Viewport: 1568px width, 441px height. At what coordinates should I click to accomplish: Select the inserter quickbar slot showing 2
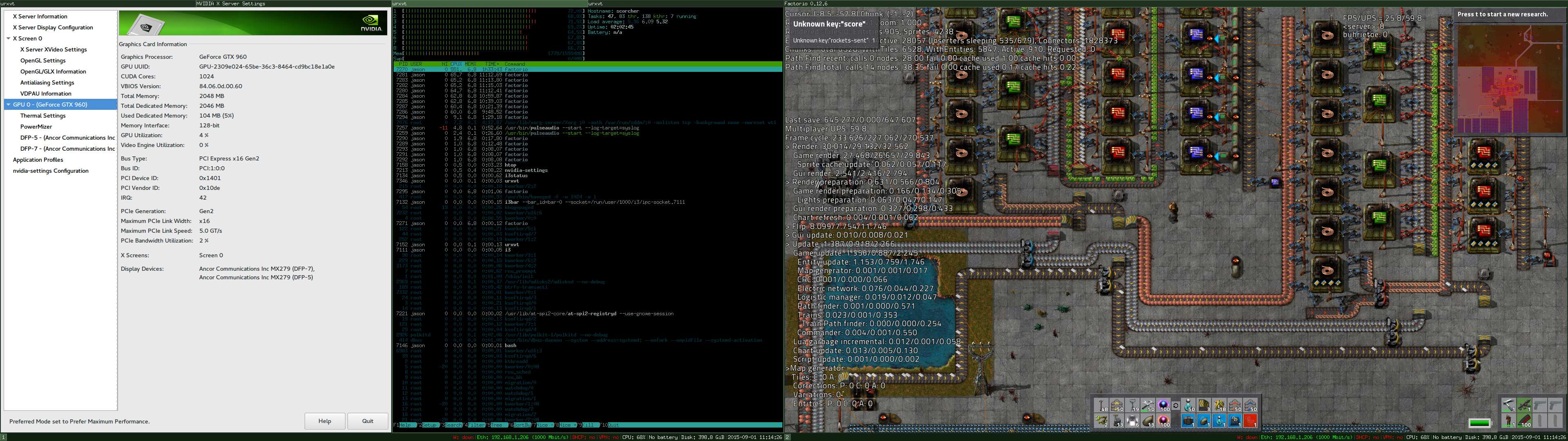pyautogui.click(x=1101, y=420)
